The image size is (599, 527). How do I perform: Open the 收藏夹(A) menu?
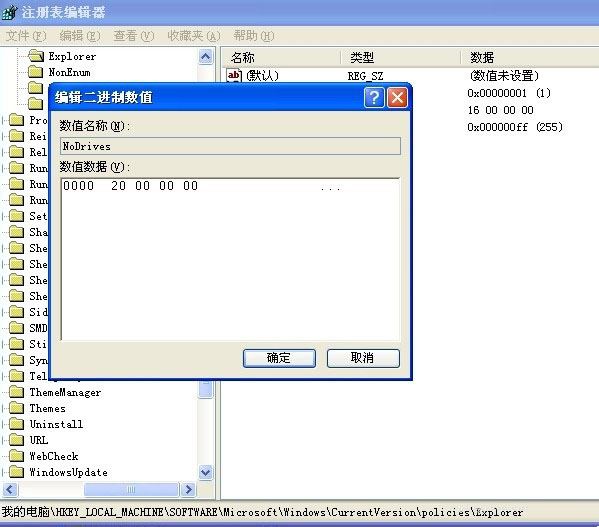pyautogui.click(x=194, y=36)
